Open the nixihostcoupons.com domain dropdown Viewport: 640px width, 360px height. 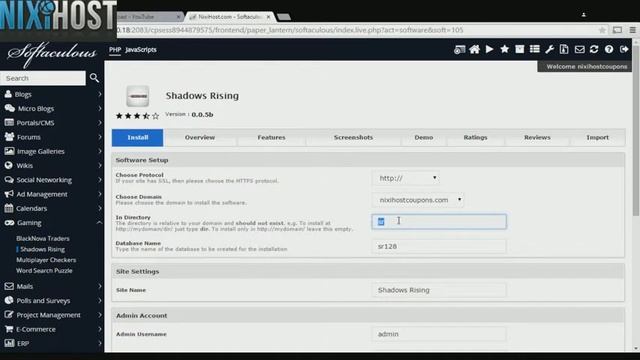pyautogui.click(x=418, y=200)
